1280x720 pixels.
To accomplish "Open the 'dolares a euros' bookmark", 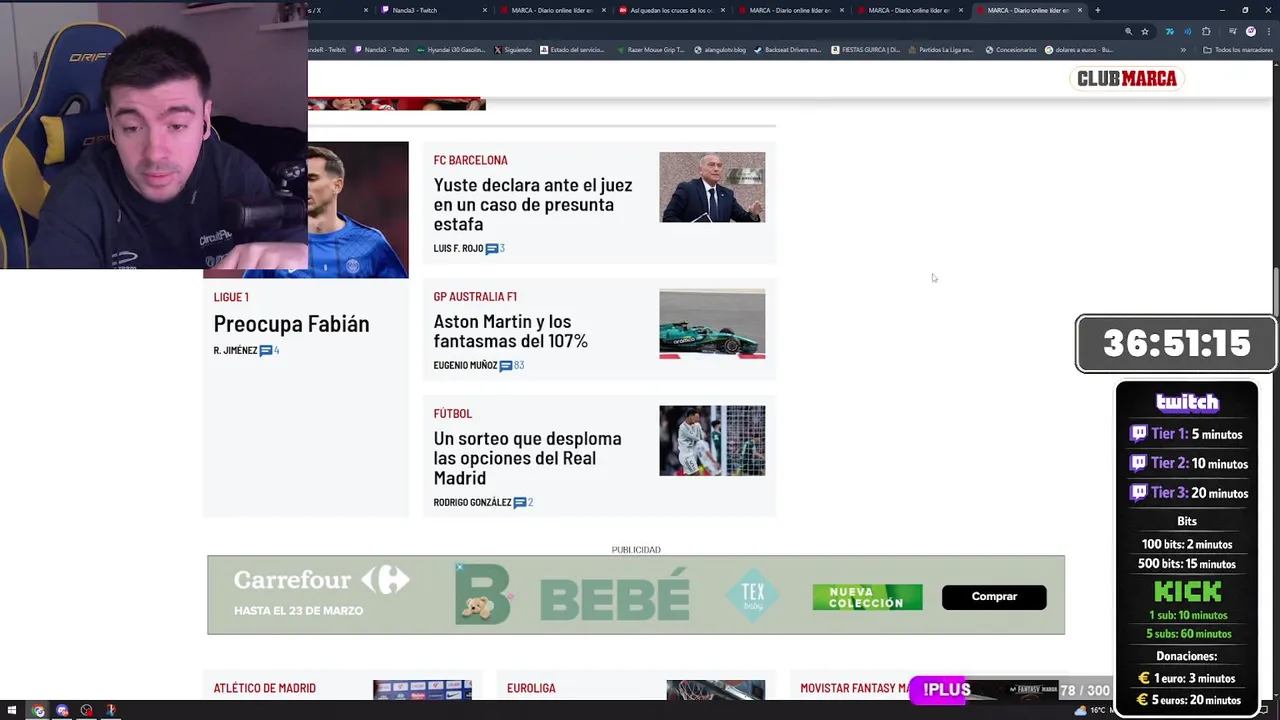I will 1079,49.
